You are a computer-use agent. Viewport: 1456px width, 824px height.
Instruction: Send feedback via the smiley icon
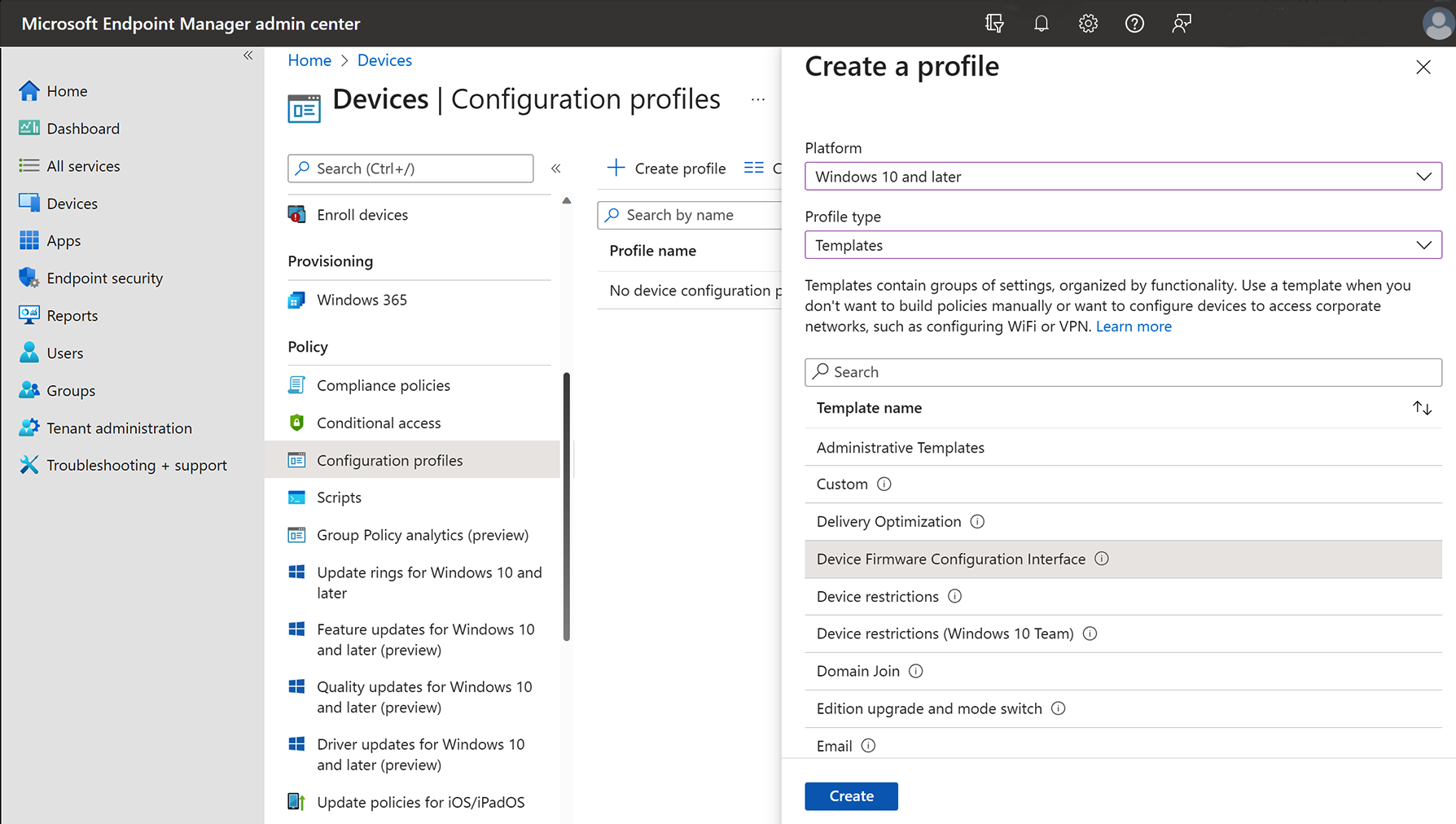pos(1181,23)
